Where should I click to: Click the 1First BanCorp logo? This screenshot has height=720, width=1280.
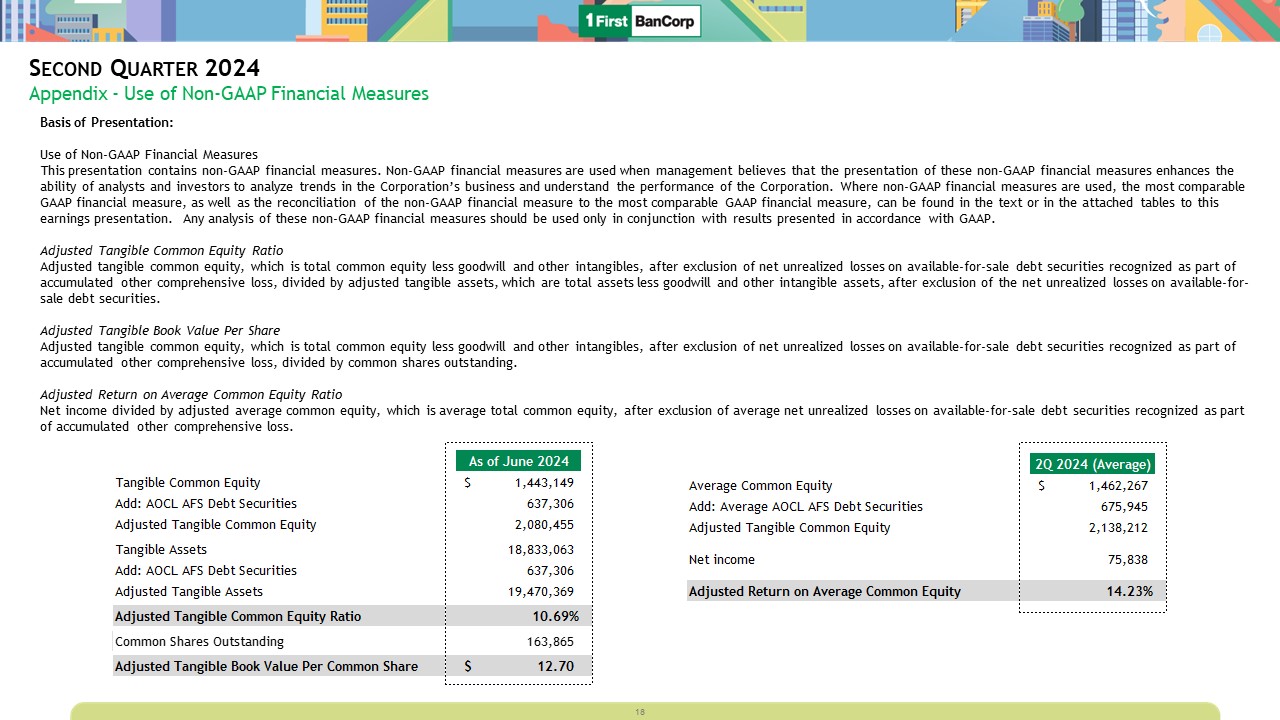click(x=640, y=21)
